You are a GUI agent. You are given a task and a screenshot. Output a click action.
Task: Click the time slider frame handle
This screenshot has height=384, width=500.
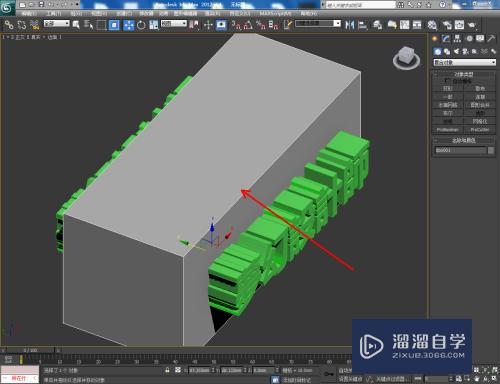click(x=31, y=350)
